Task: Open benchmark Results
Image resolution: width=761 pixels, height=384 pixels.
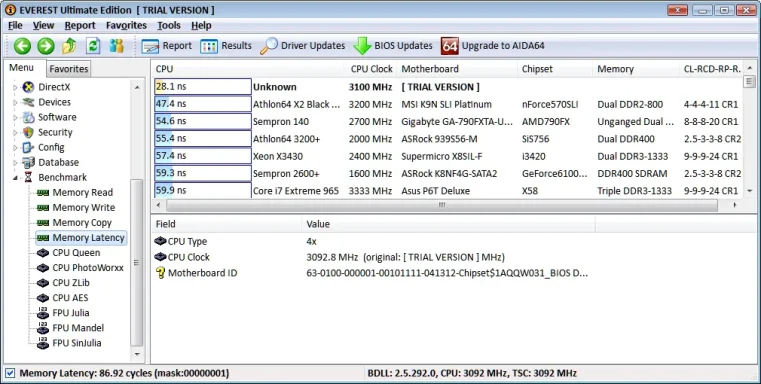Action: [226, 46]
